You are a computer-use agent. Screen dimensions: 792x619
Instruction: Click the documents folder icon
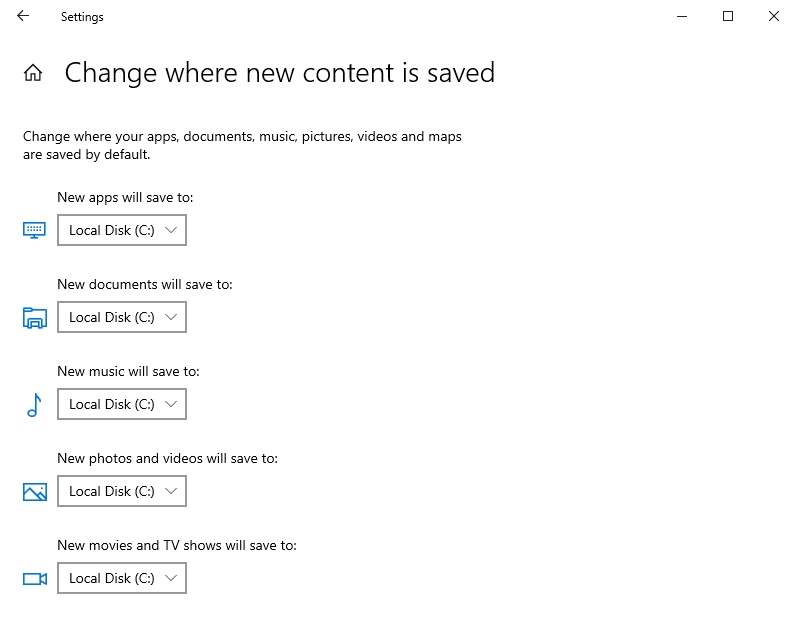click(35, 318)
